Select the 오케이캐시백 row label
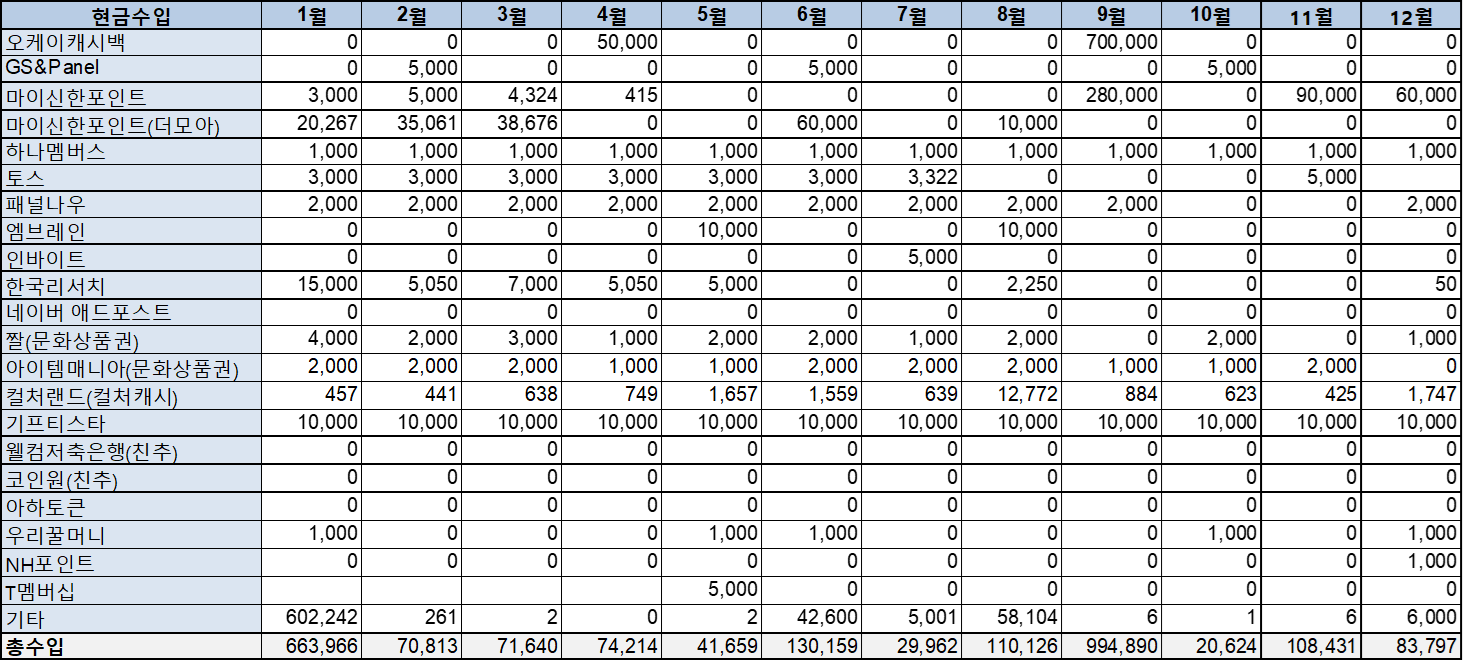The image size is (1463, 661). [131, 42]
